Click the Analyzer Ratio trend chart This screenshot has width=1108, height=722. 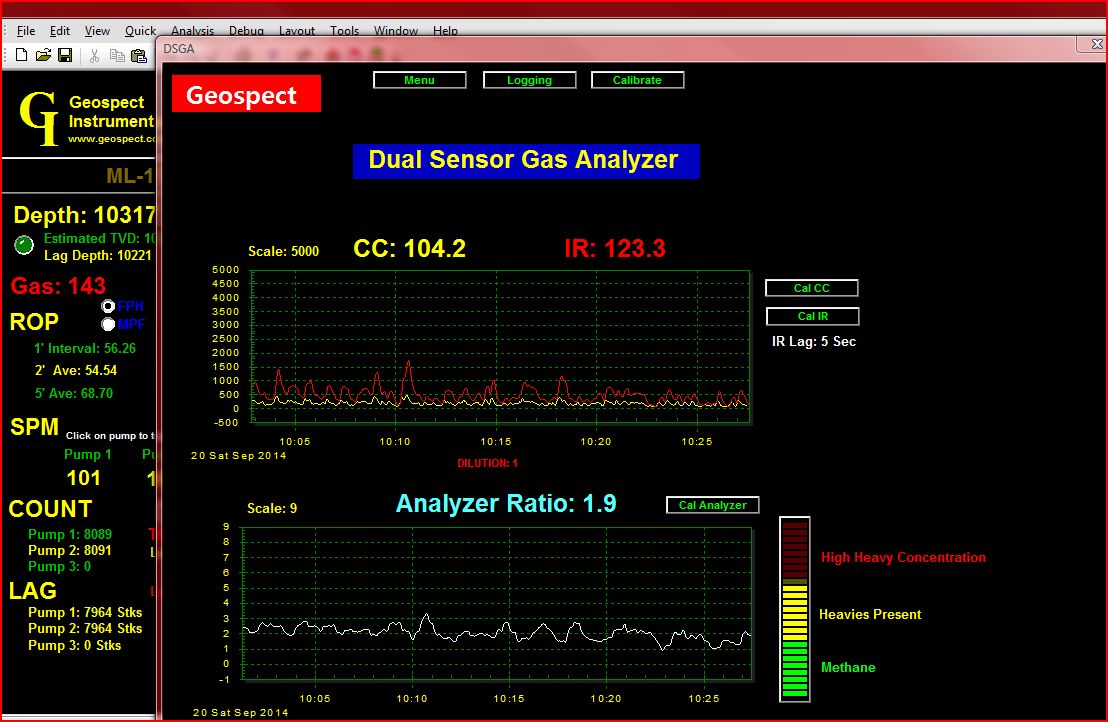(497, 603)
